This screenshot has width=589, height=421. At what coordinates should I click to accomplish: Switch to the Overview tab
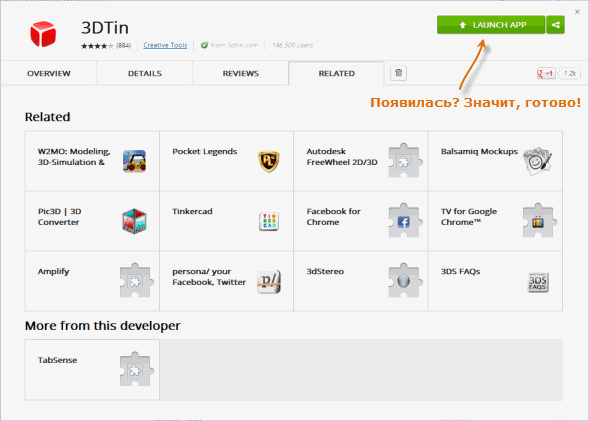pos(48,73)
